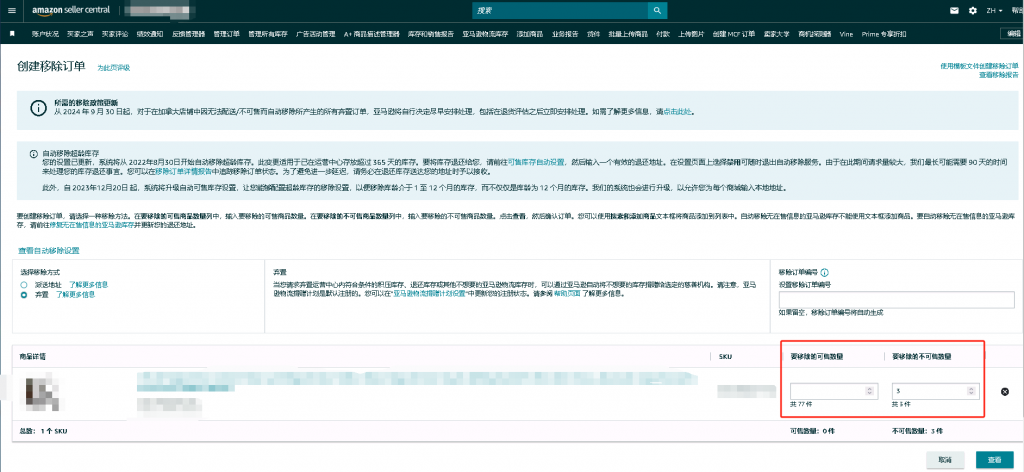Open the hamburger main menu
The image size is (1024, 472).
[x=11, y=10]
